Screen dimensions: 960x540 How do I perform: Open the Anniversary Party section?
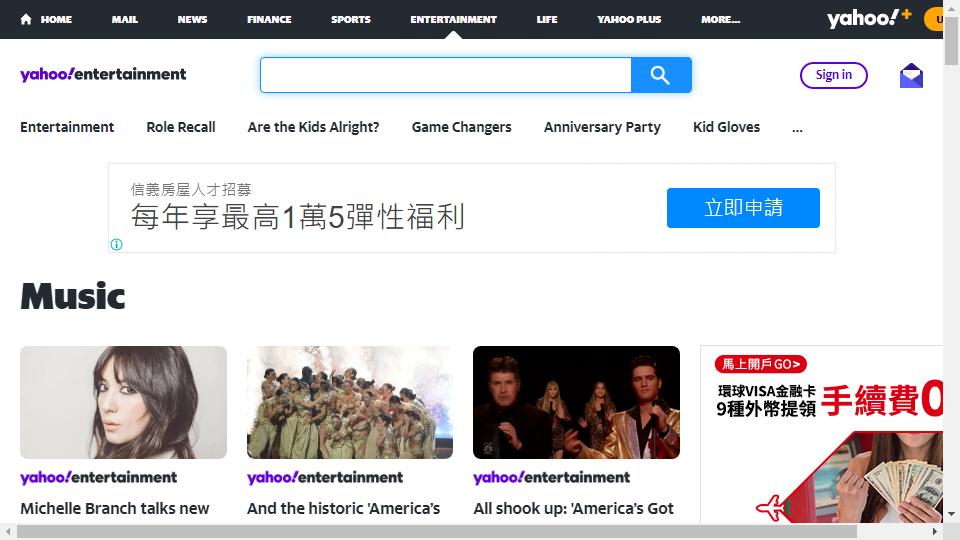click(602, 127)
